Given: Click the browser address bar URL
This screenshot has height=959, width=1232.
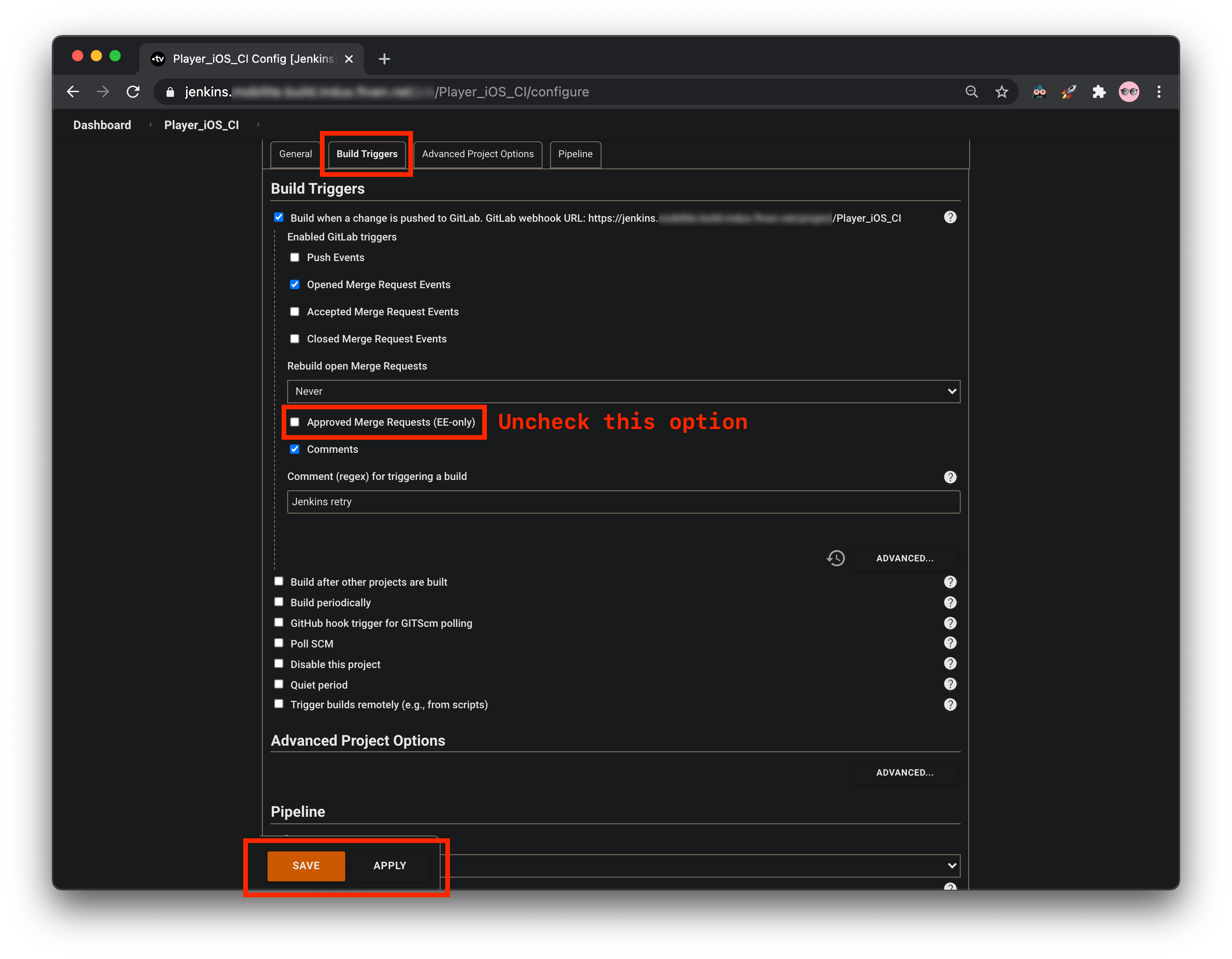Looking at the screenshot, I should tap(386, 92).
